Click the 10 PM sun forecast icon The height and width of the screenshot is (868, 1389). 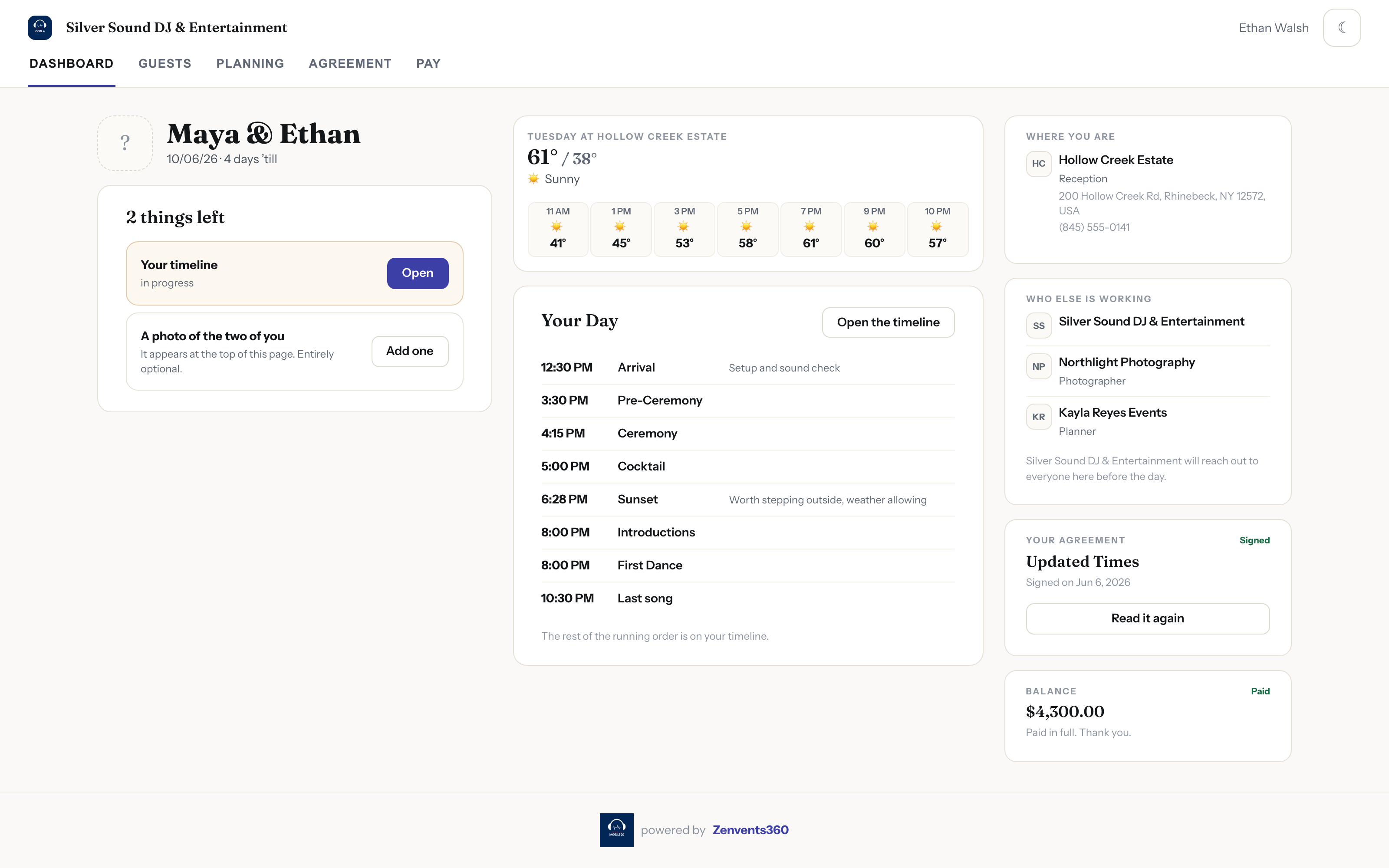(936, 226)
